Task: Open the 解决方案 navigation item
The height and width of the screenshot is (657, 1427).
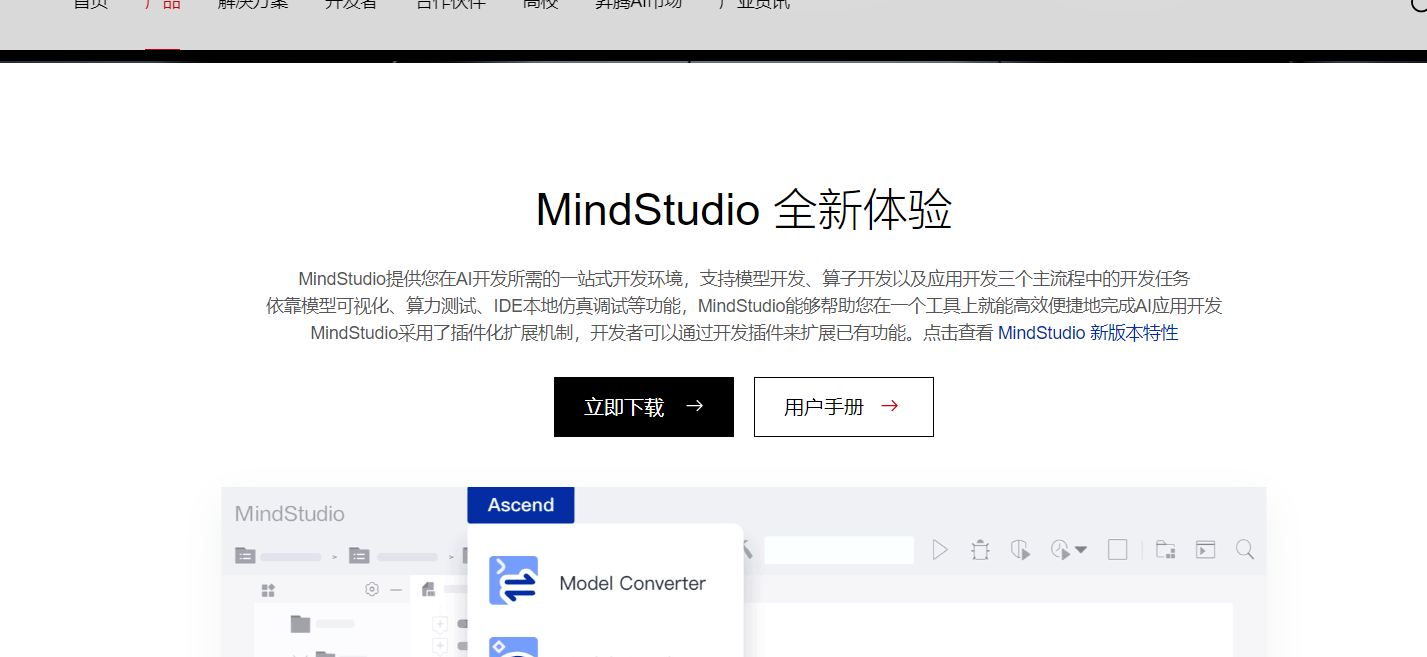Action: click(x=253, y=5)
